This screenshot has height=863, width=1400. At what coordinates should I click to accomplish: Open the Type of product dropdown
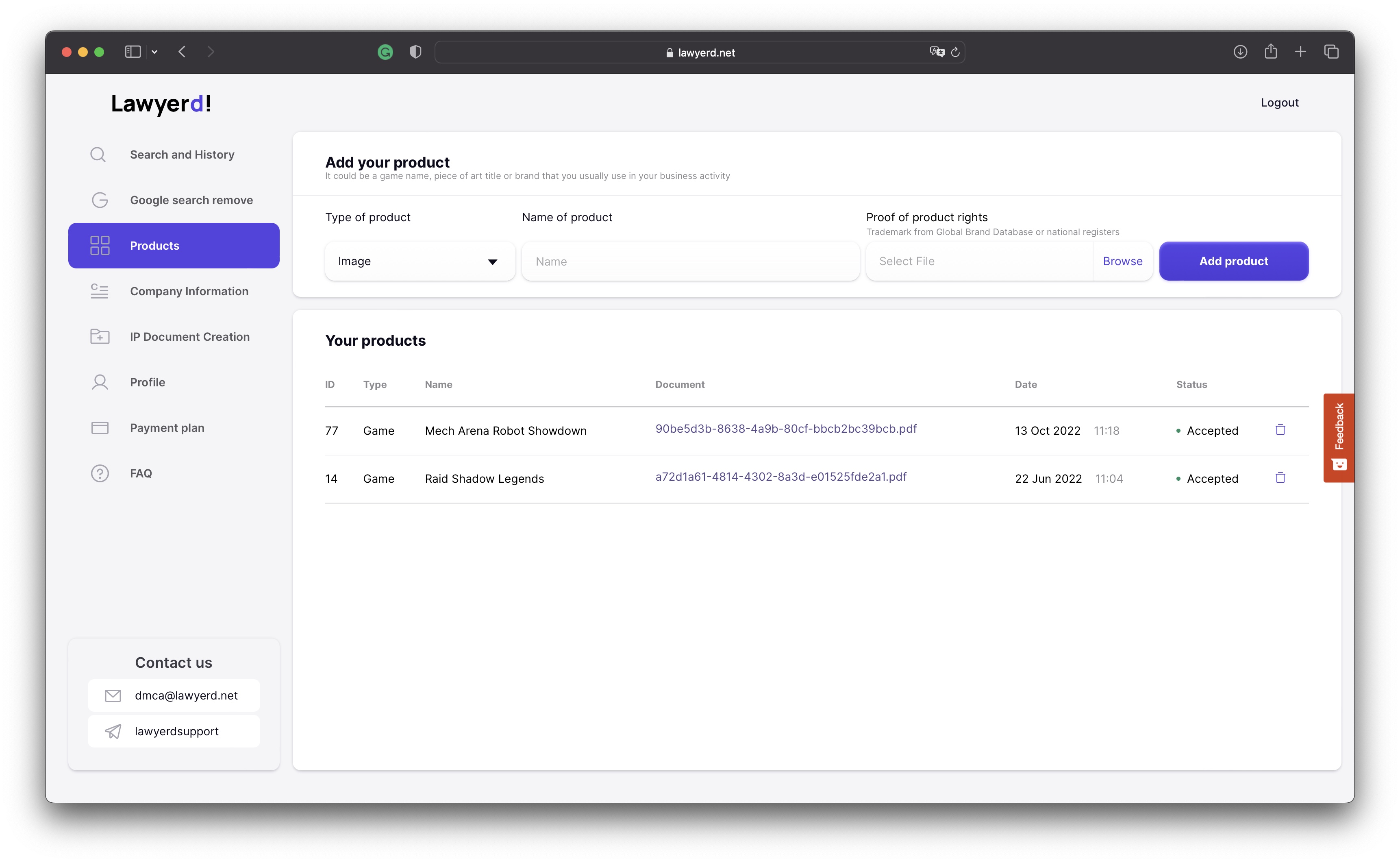click(420, 261)
